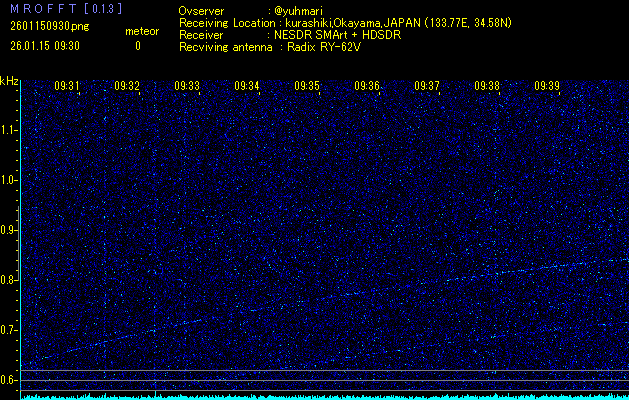The width and height of the screenshot is (629, 400).
Task: Click the 09:35 timeline label
Action: point(307,86)
